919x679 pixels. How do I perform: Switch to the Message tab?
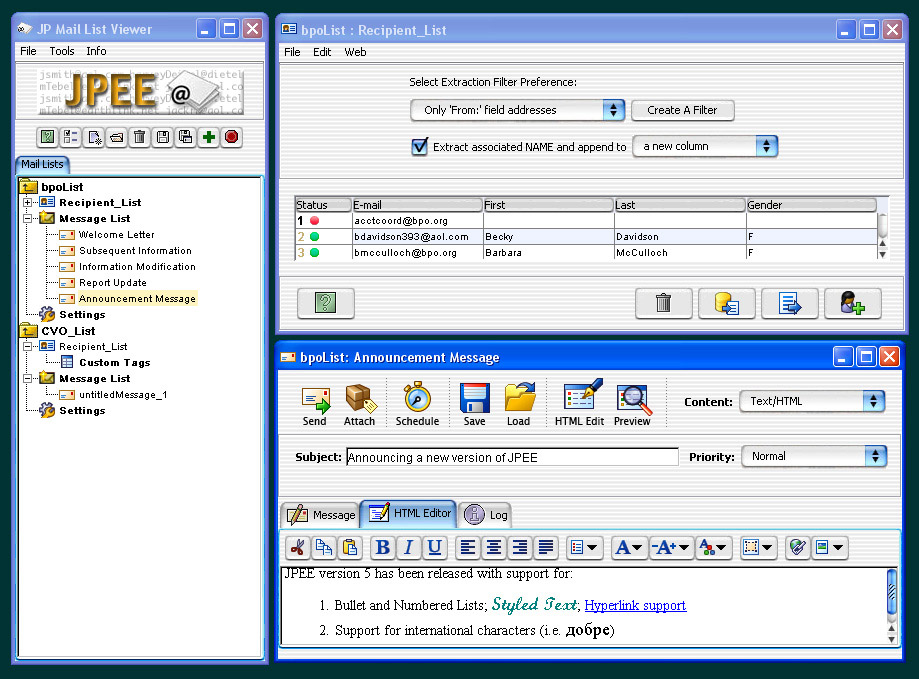(x=321, y=514)
